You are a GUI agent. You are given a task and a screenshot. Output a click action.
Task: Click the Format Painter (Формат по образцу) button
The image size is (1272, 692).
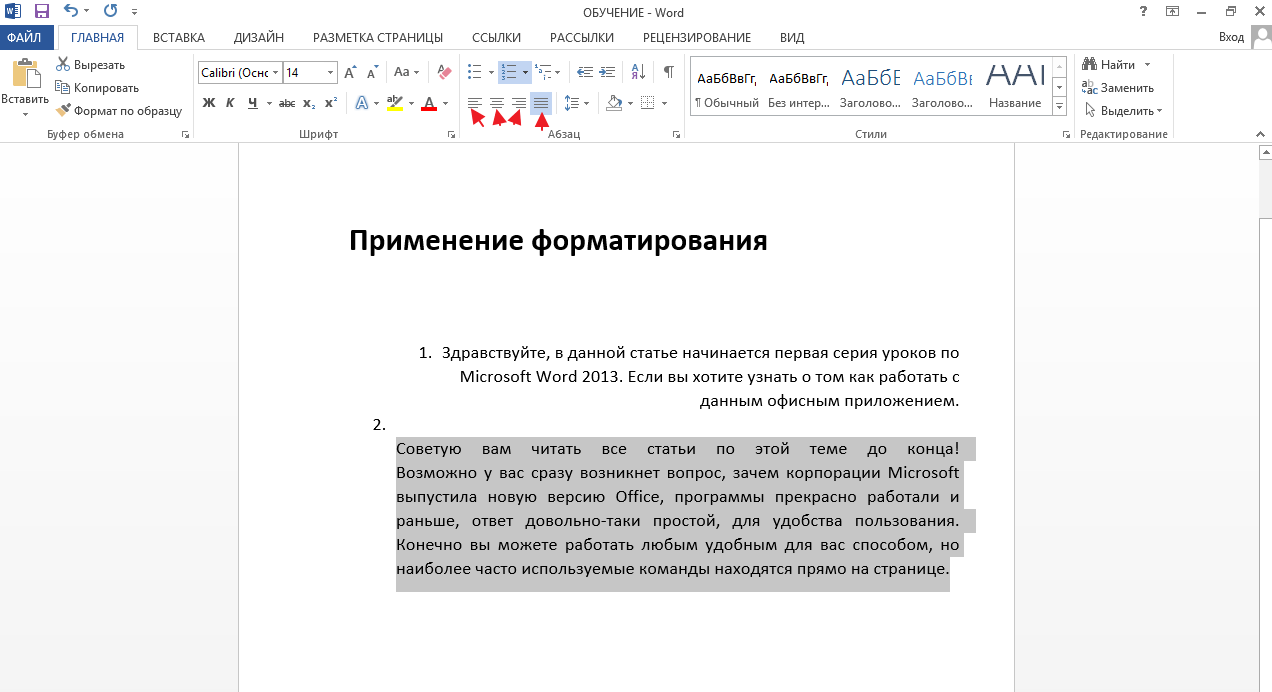(x=119, y=111)
